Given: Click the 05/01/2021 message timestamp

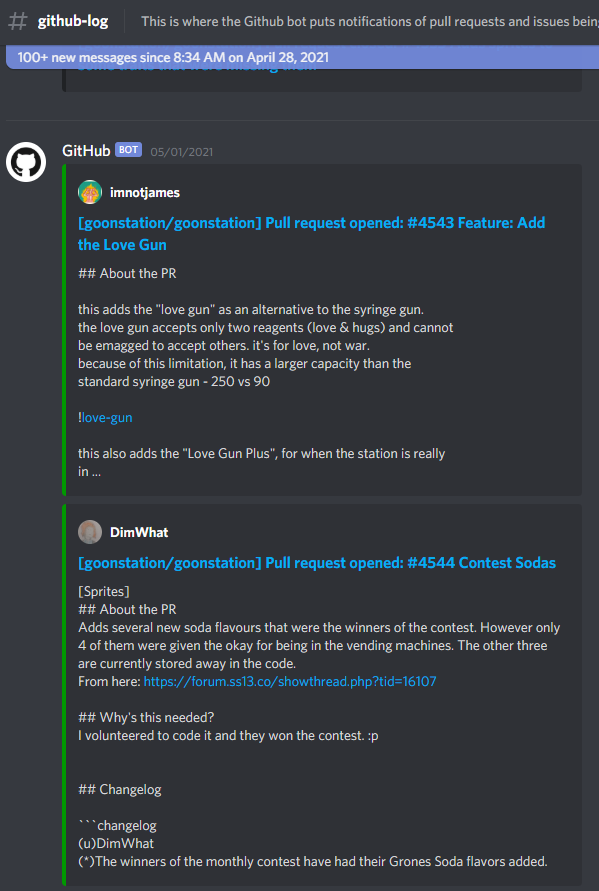Looking at the screenshot, I should click(182, 152).
